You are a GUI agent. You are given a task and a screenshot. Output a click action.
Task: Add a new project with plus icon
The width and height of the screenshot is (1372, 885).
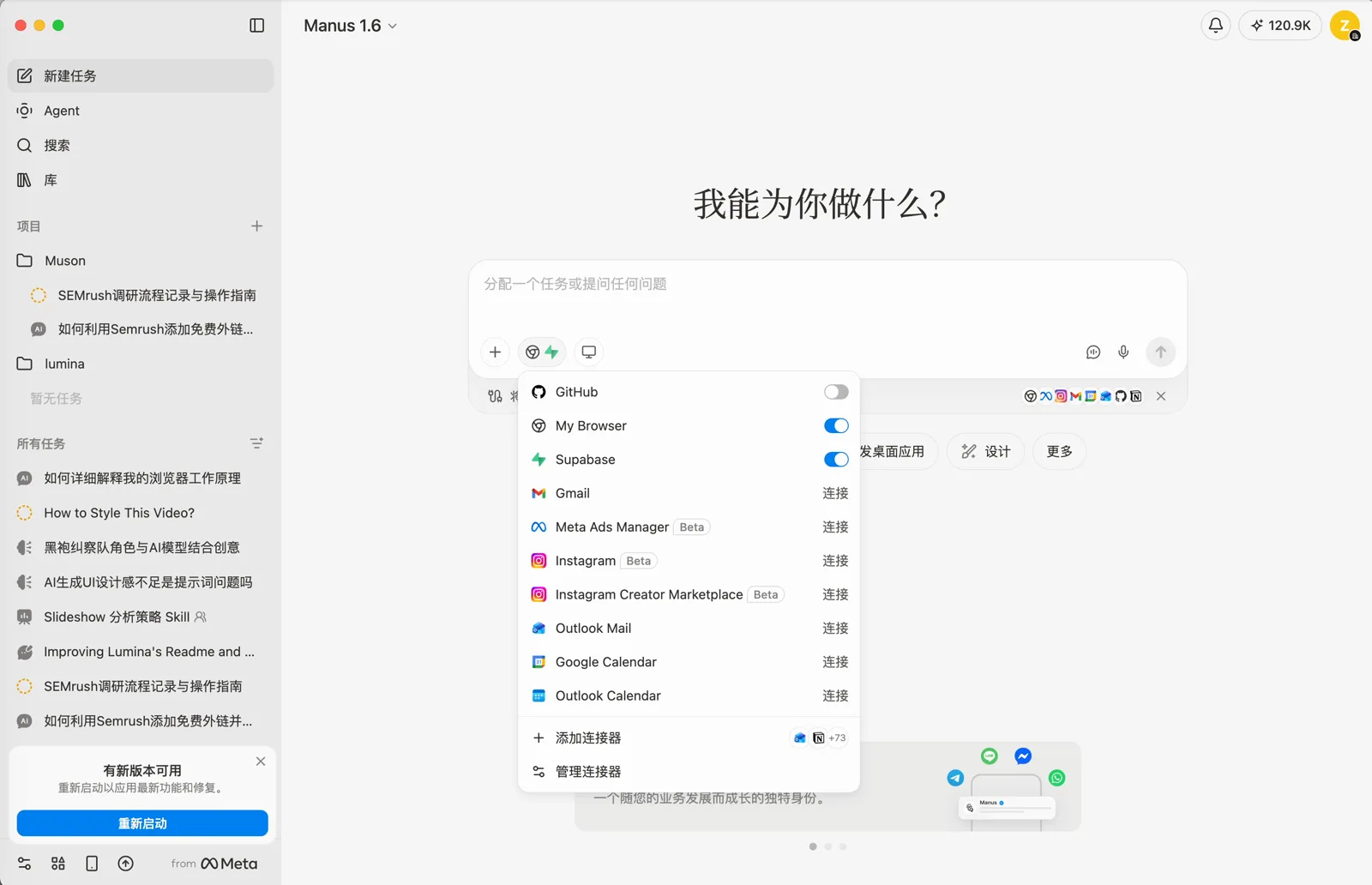coord(256,226)
